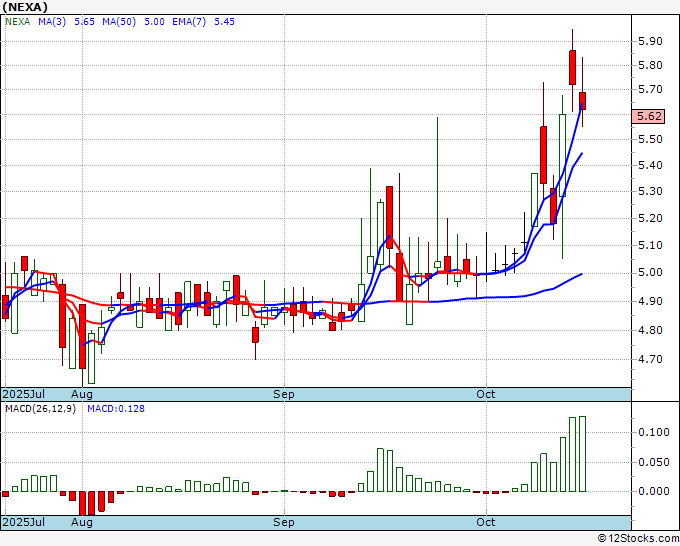This screenshot has width=680, height=546.
Task: Select the NEXA legend label
Action: tap(17, 22)
